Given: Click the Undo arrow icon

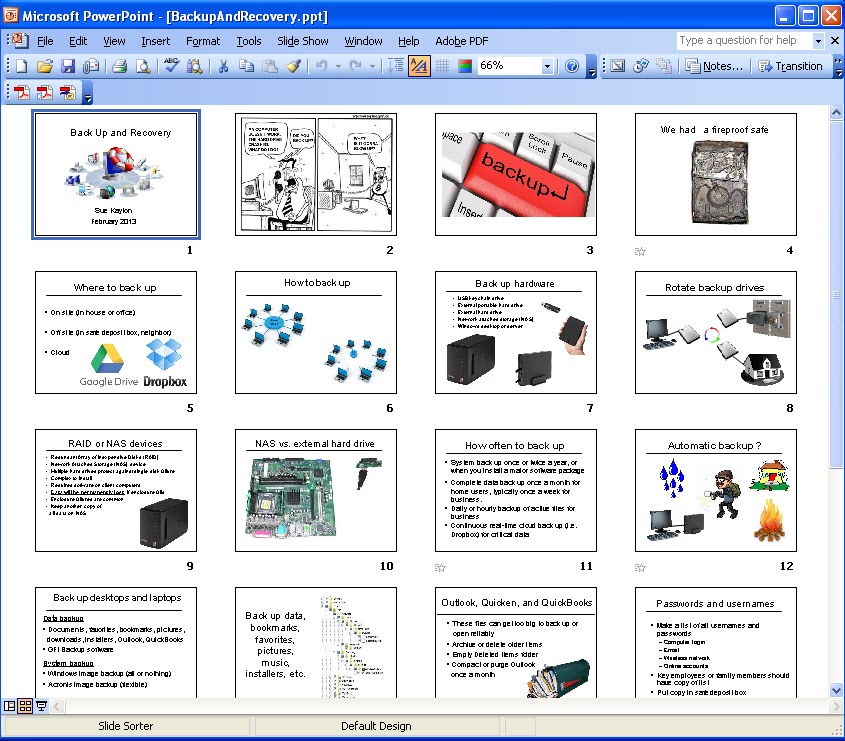Looking at the screenshot, I should [322, 66].
